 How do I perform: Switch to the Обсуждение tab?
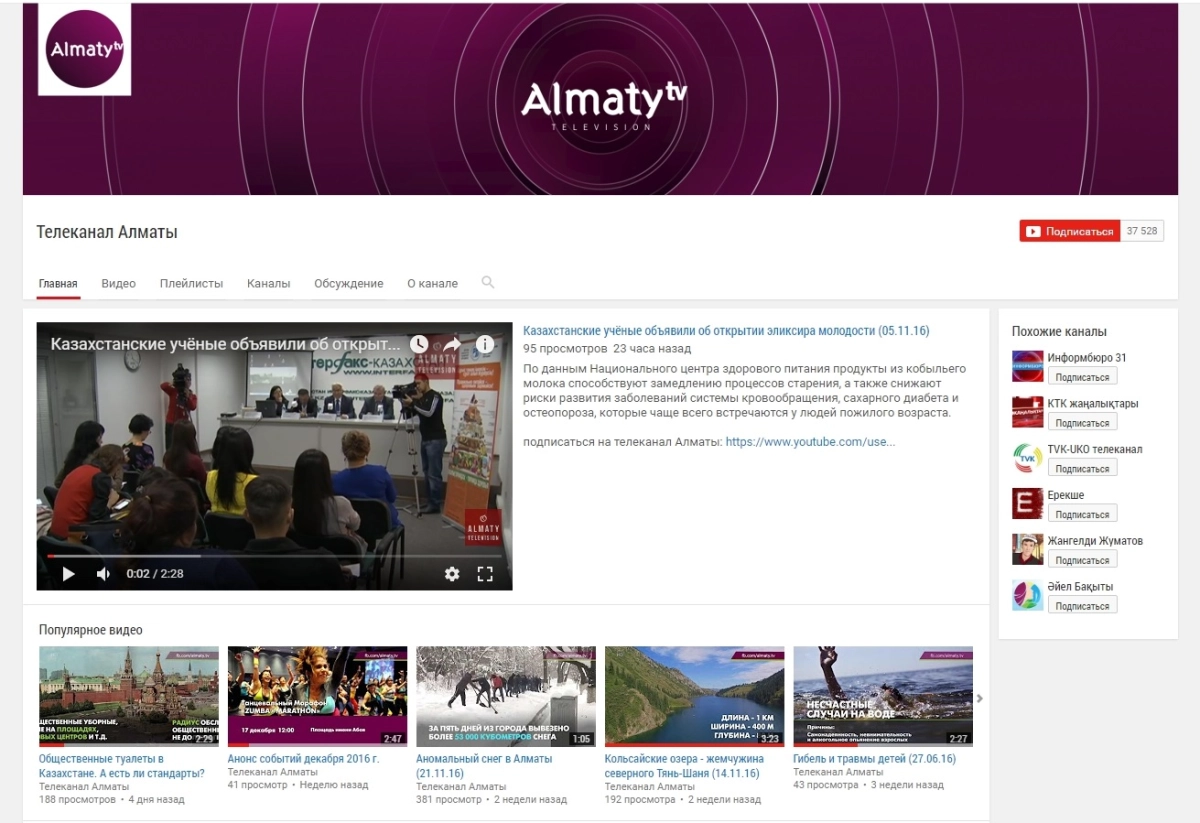(348, 283)
